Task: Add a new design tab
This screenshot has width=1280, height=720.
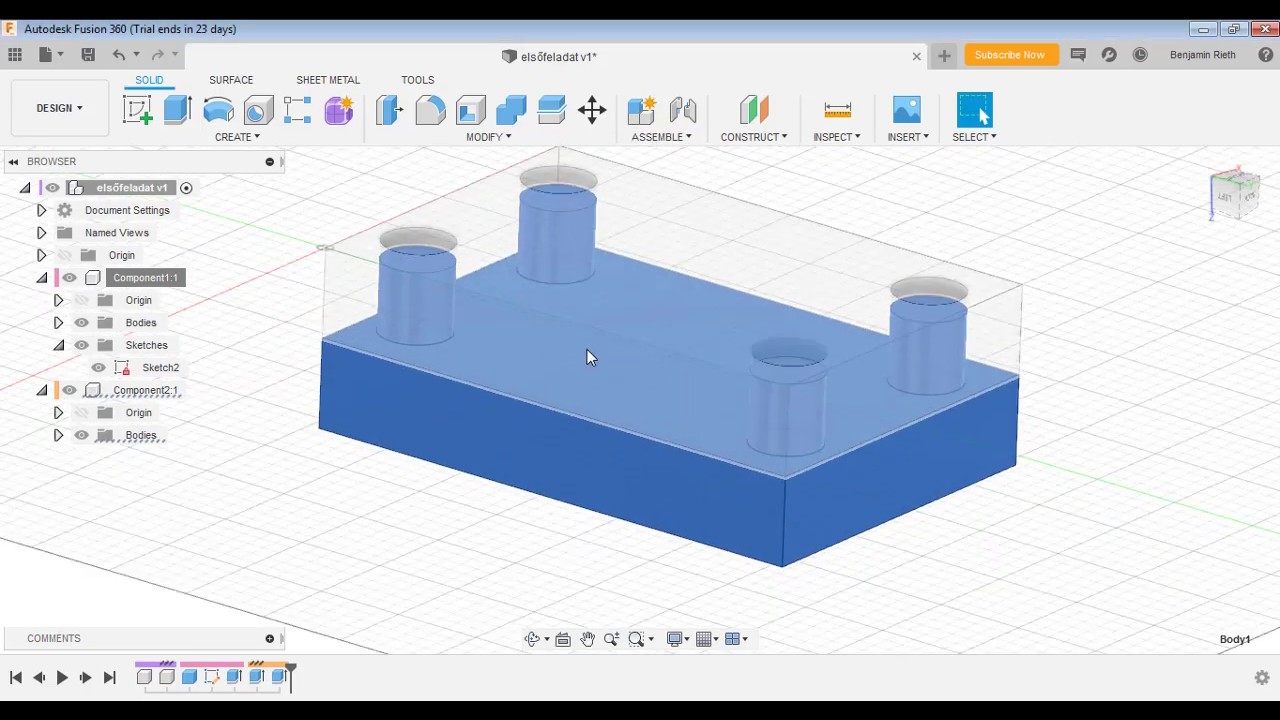Action: click(x=944, y=56)
